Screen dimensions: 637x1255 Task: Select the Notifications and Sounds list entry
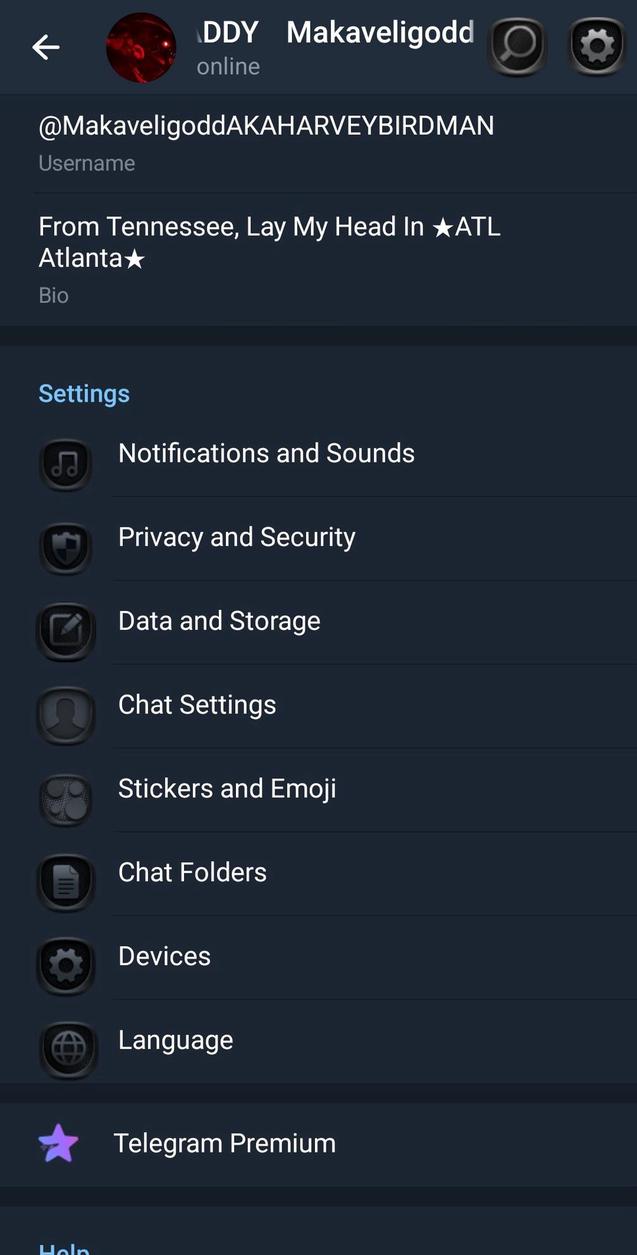click(266, 453)
